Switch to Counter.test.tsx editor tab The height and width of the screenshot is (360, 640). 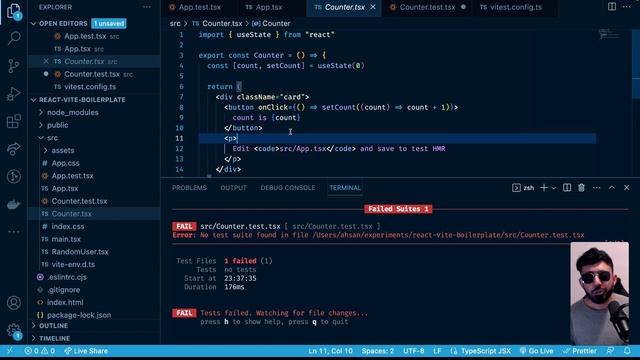427,7
